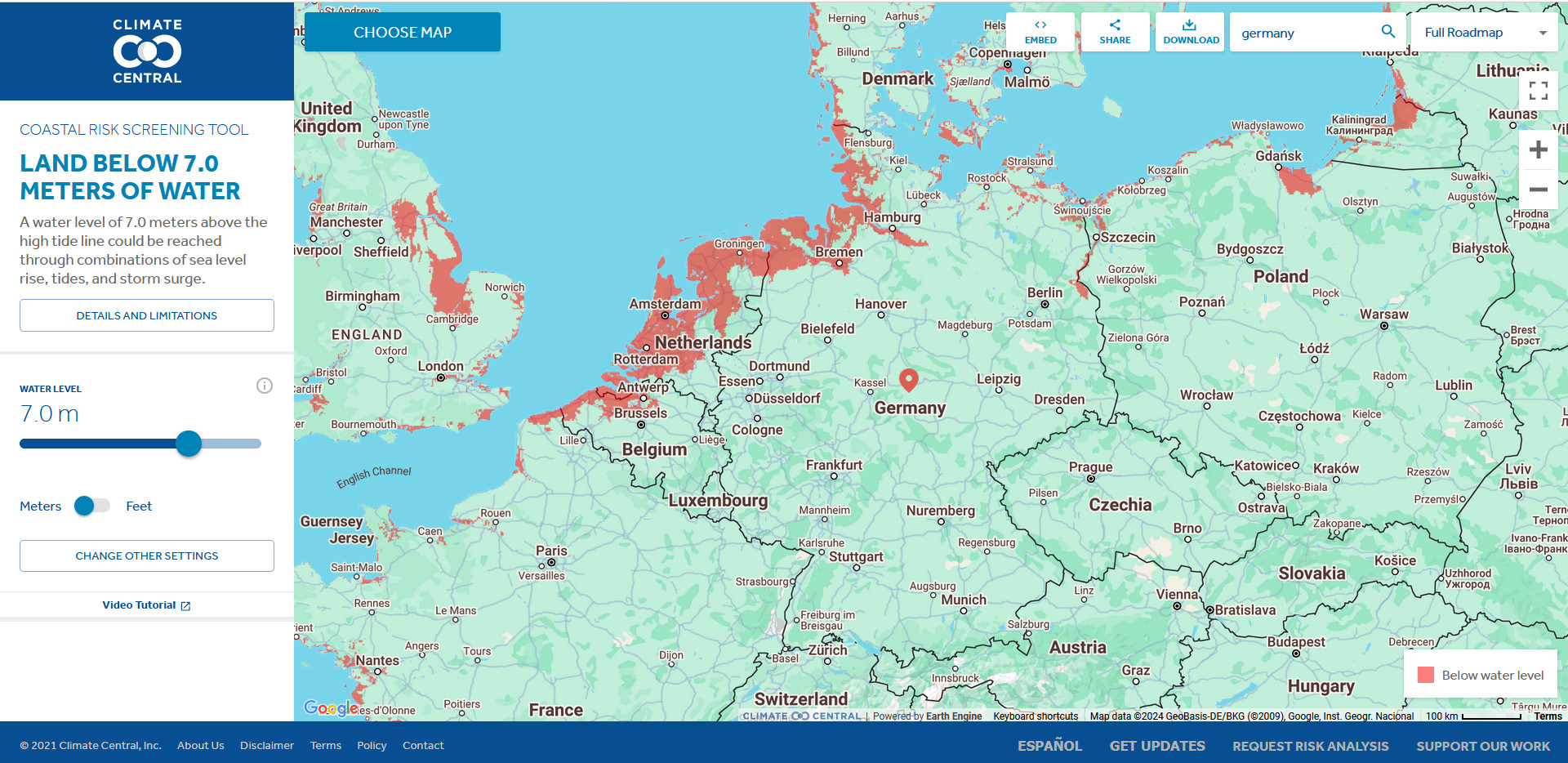Click the Download map icon
The image size is (1568, 763).
[x=1190, y=25]
